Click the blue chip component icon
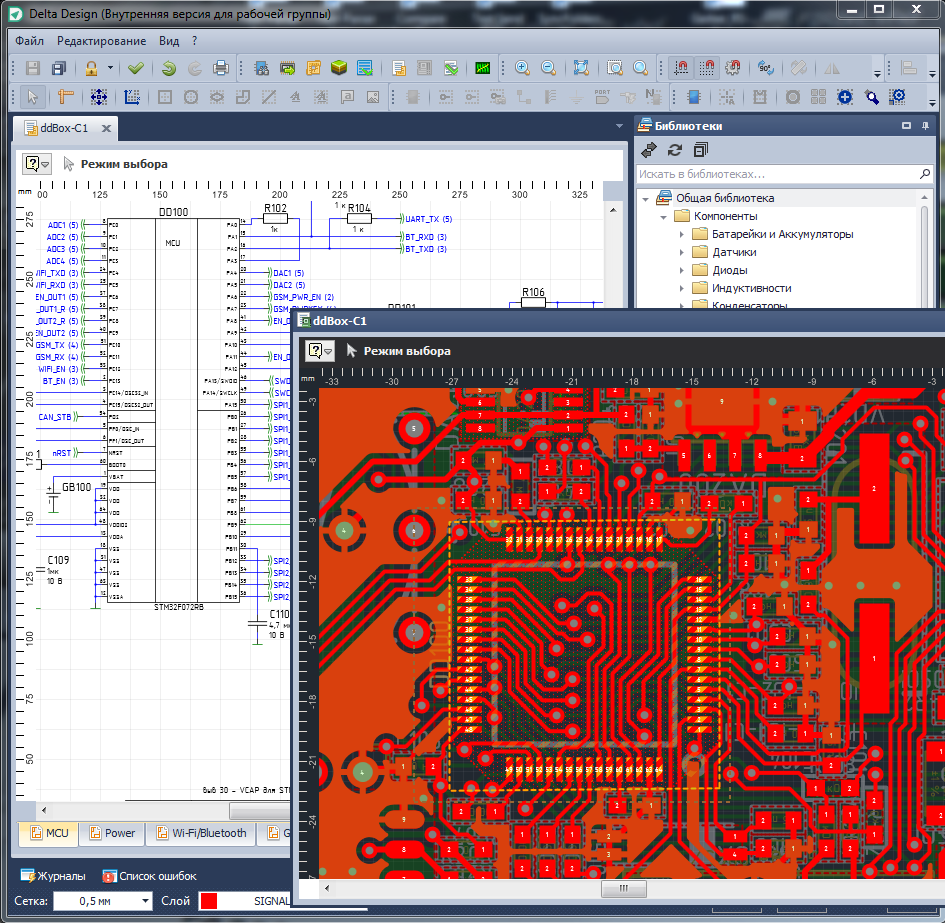 tap(693, 96)
